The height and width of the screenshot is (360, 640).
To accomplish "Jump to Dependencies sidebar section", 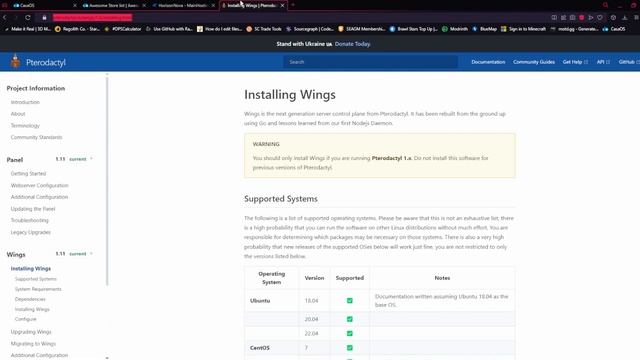I will pos(30,299).
